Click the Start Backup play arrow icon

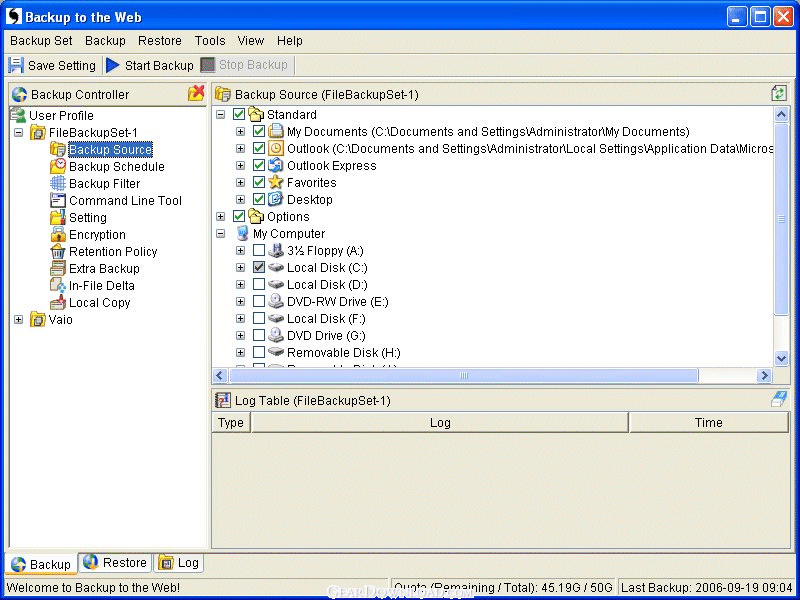click(113, 65)
